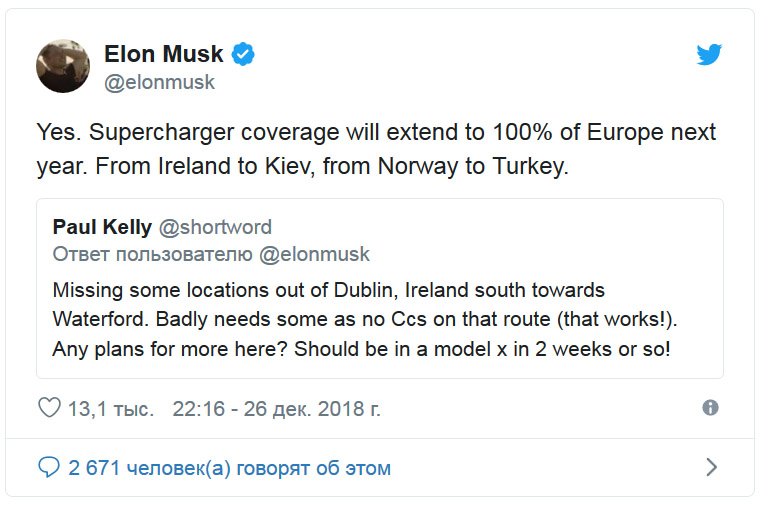
Task: Click the 13,1 тыс. likes count
Action: point(110,409)
